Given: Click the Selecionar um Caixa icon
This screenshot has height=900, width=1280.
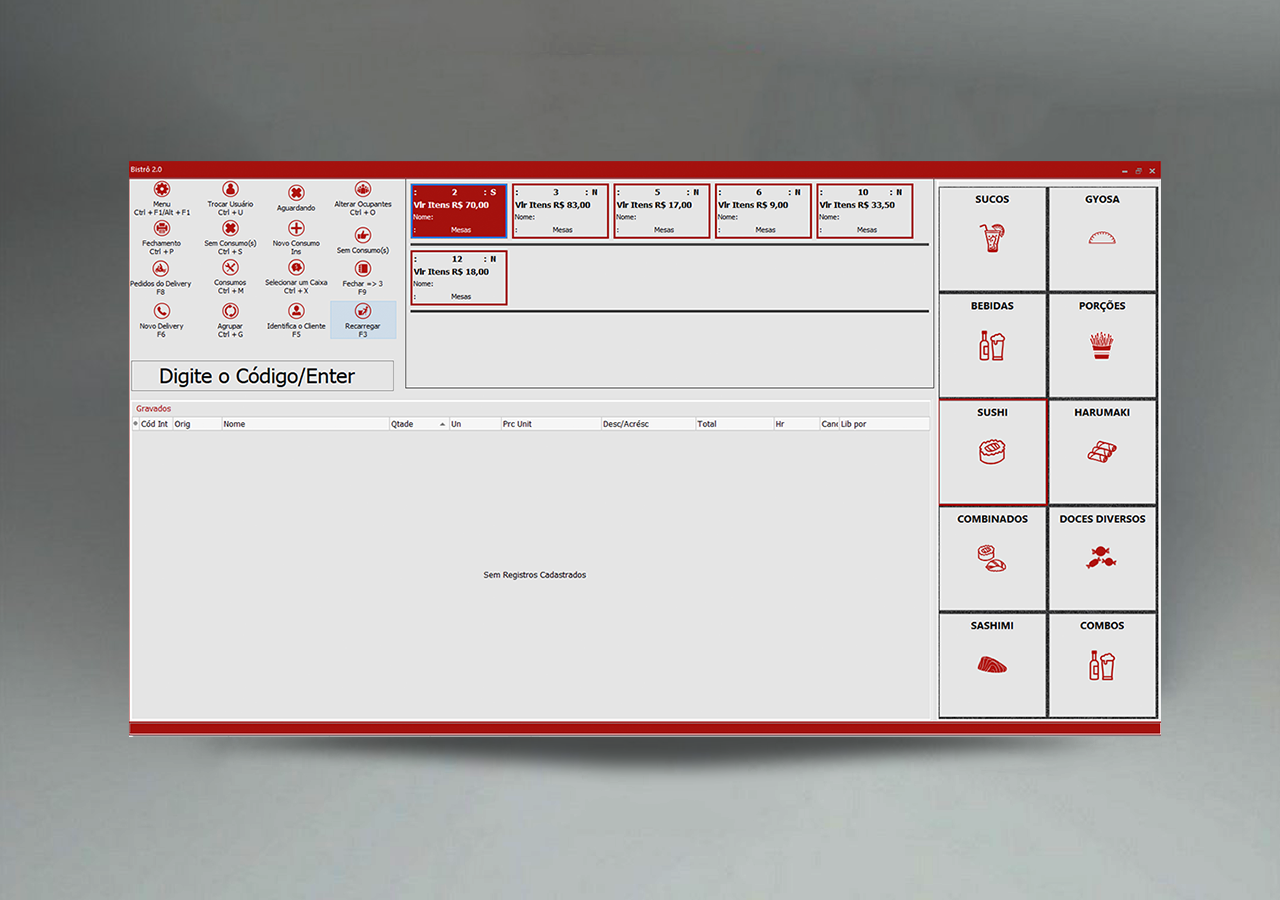Looking at the screenshot, I should pyautogui.click(x=296, y=268).
